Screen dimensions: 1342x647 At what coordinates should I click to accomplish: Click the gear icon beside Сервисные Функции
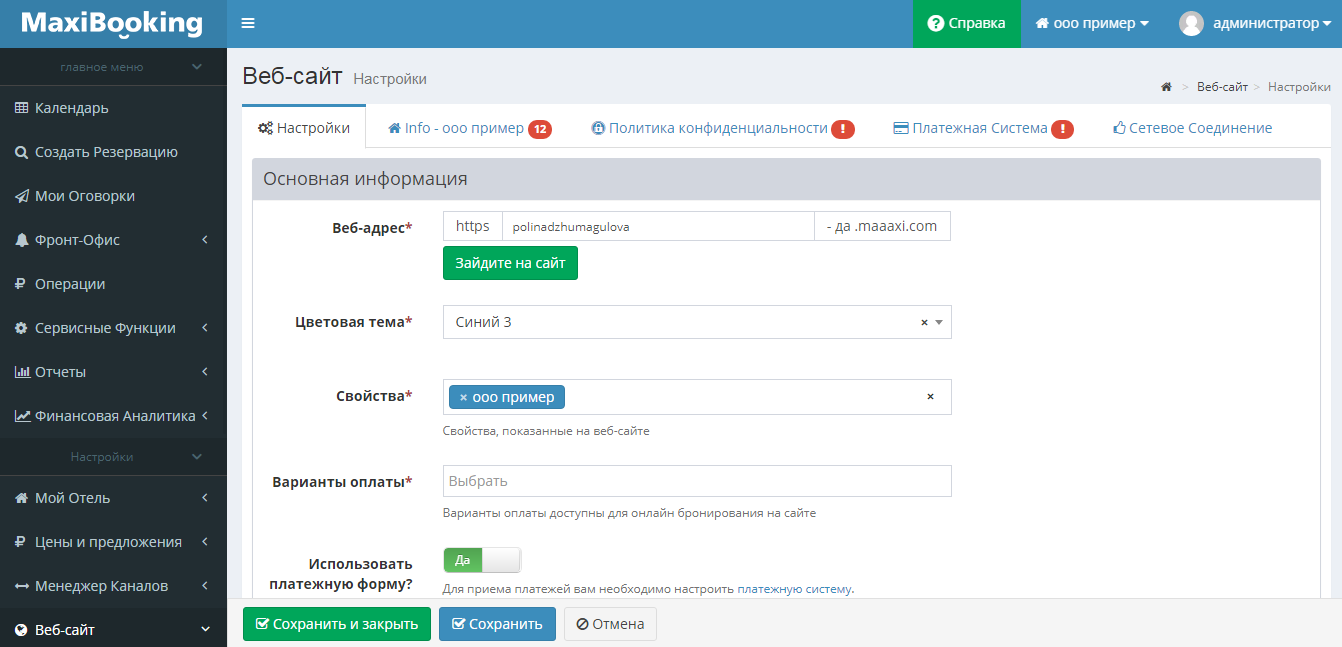pos(21,328)
